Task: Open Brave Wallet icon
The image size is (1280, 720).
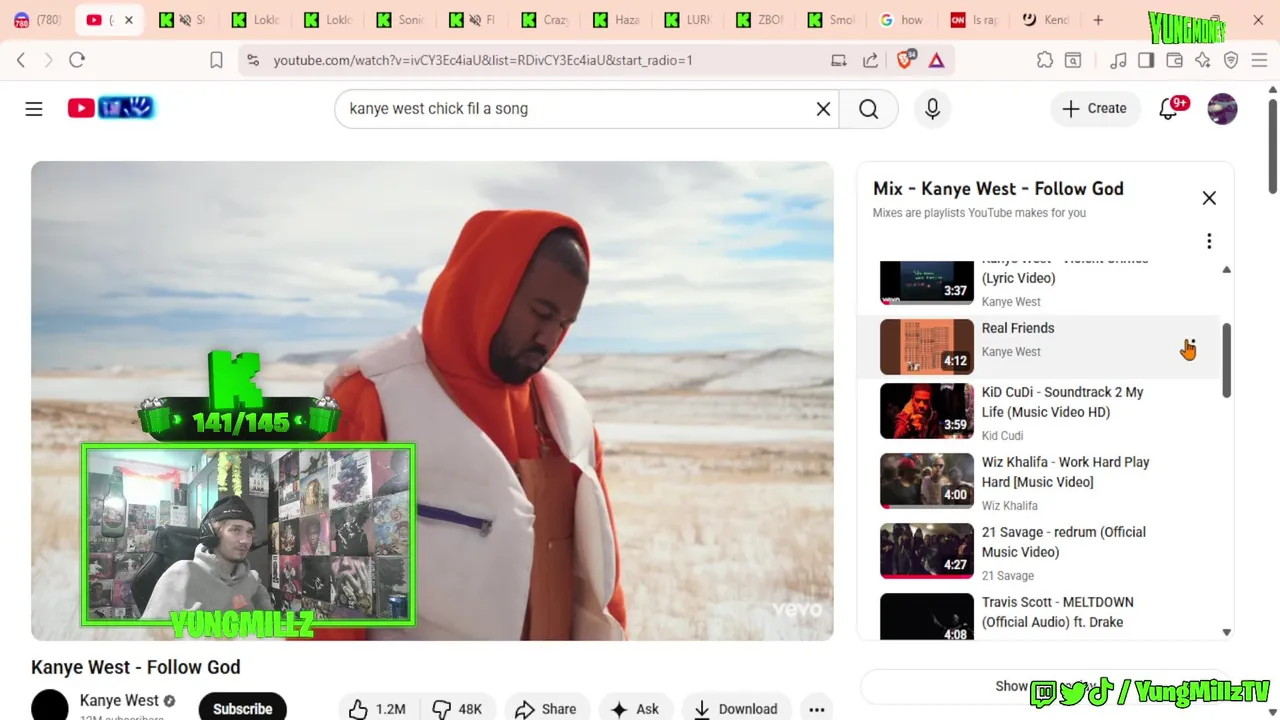Action: tap(1174, 60)
